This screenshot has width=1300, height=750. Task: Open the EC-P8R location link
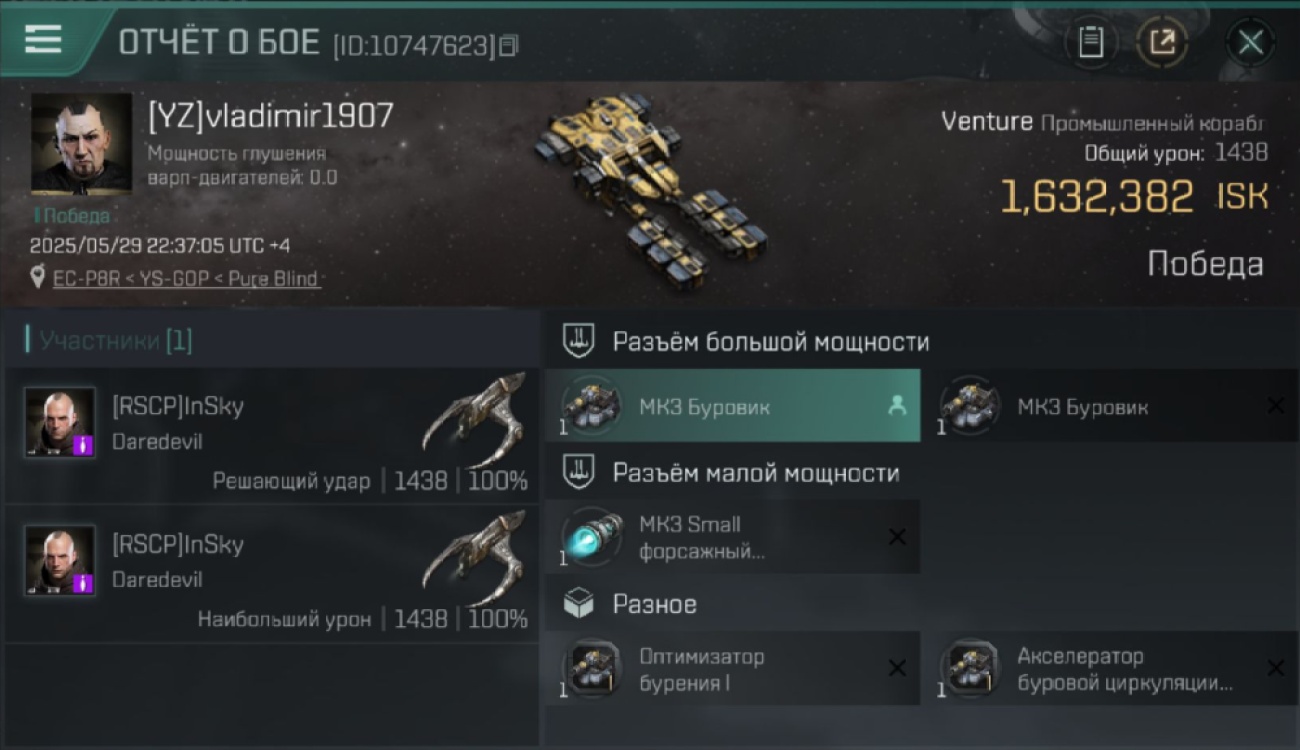186,278
